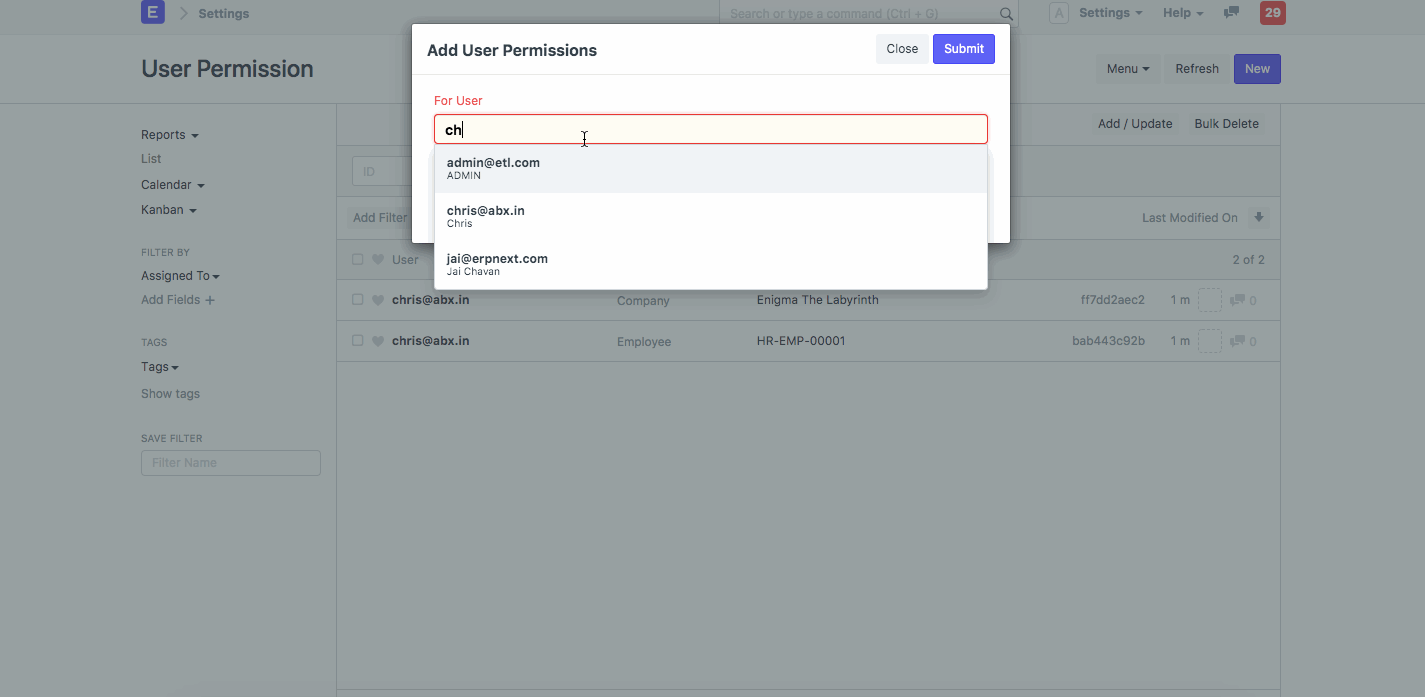Click comment icon on Employee permission row
This screenshot has width=1425, height=697.
(x=1237, y=342)
